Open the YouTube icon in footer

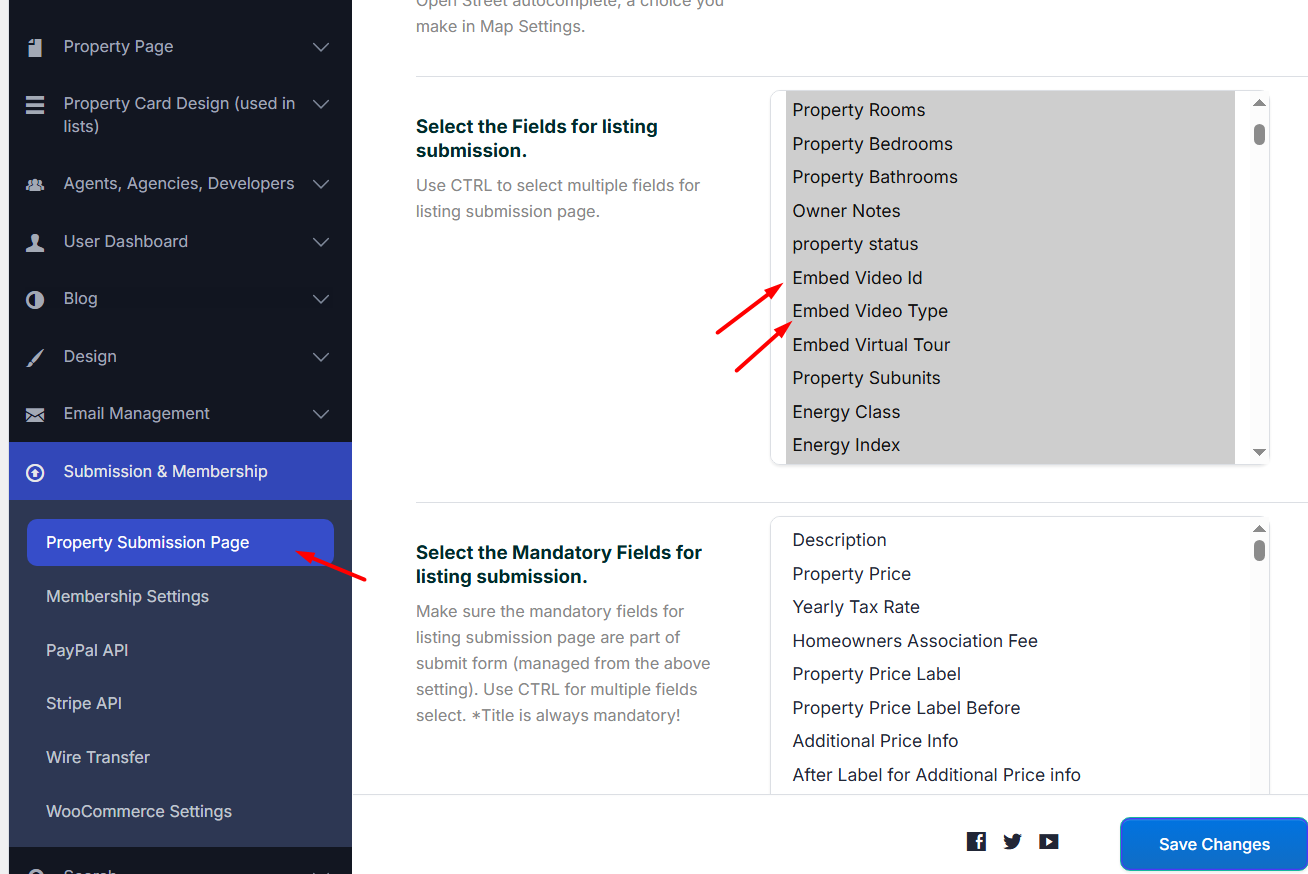(1048, 842)
